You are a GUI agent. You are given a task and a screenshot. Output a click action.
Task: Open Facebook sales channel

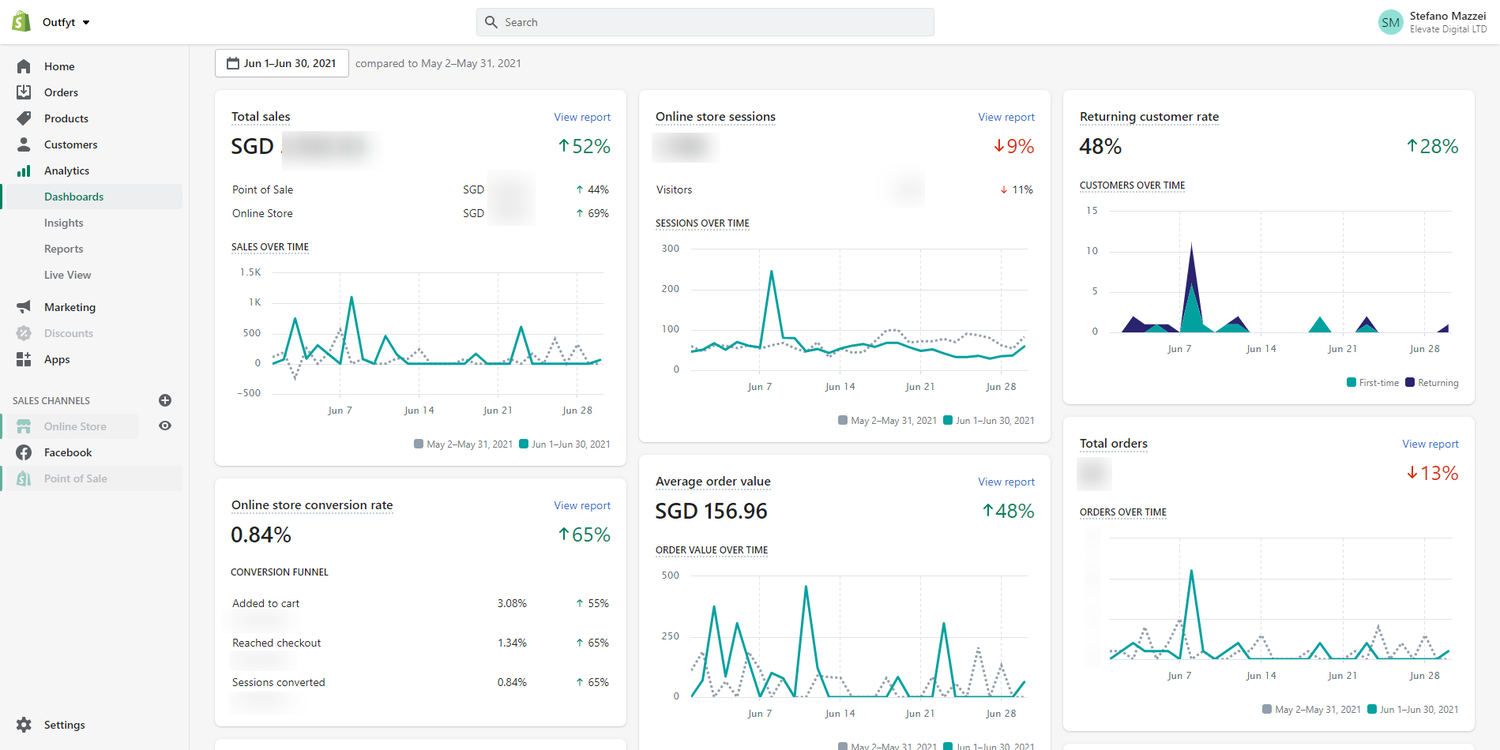coord(68,452)
